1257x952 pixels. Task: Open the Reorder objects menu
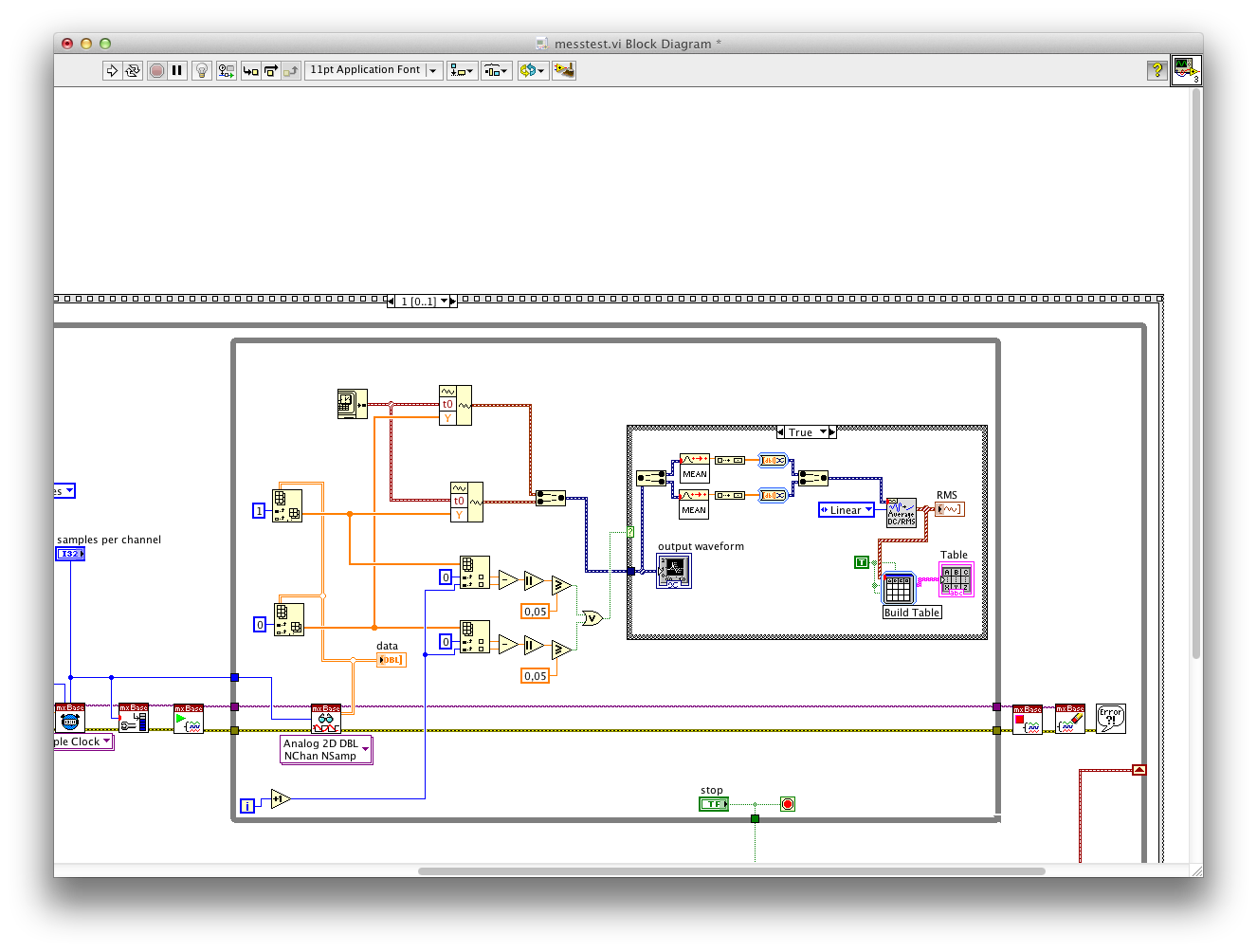[x=533, y=70]
